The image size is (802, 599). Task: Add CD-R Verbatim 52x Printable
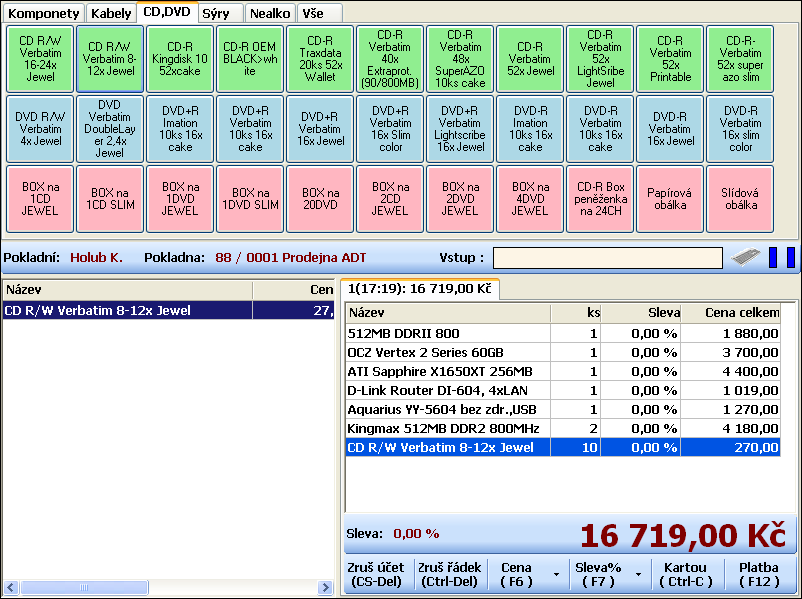(670, 59)
